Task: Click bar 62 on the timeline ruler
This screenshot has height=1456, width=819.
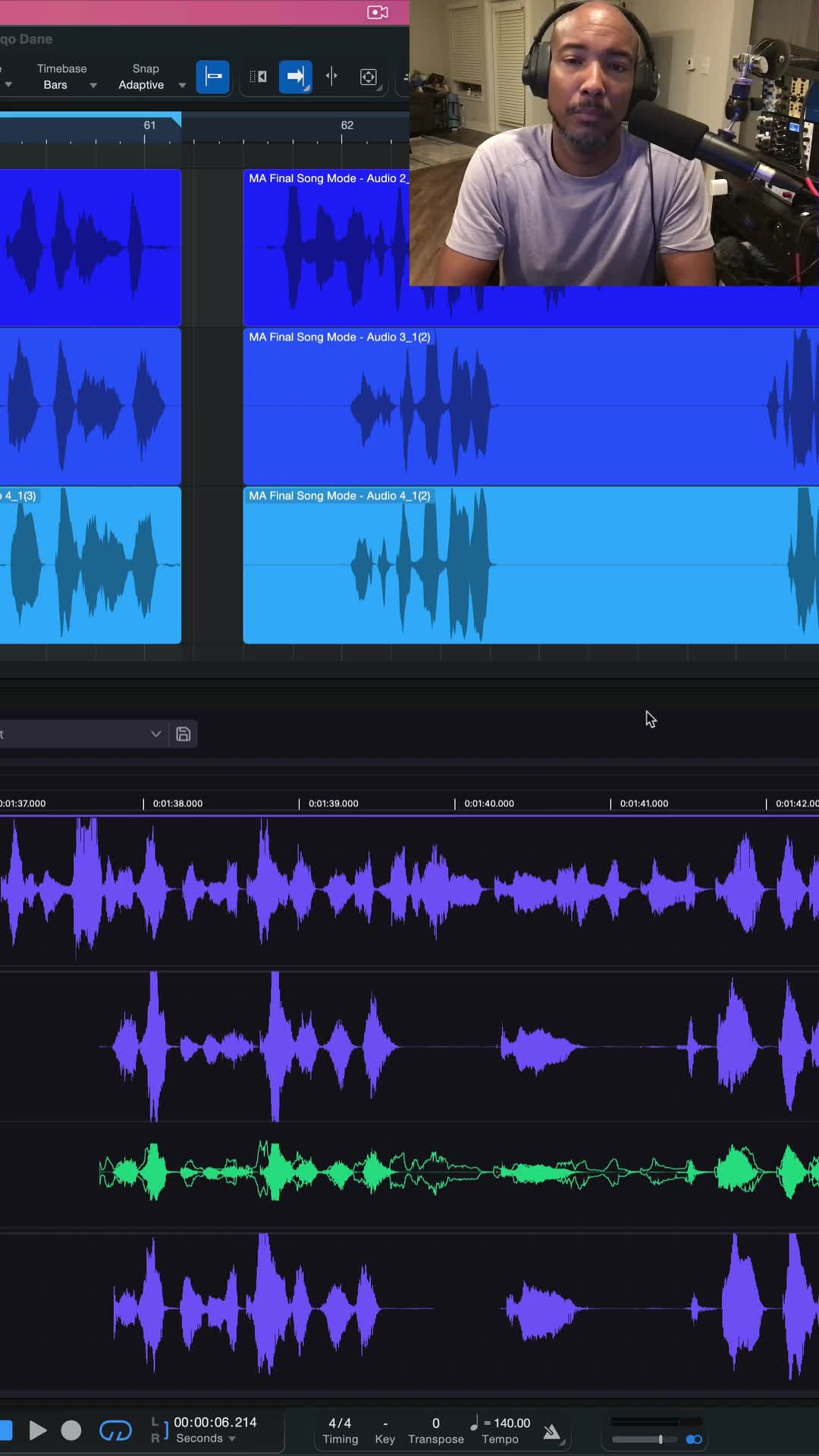Action: coord(347,126)
